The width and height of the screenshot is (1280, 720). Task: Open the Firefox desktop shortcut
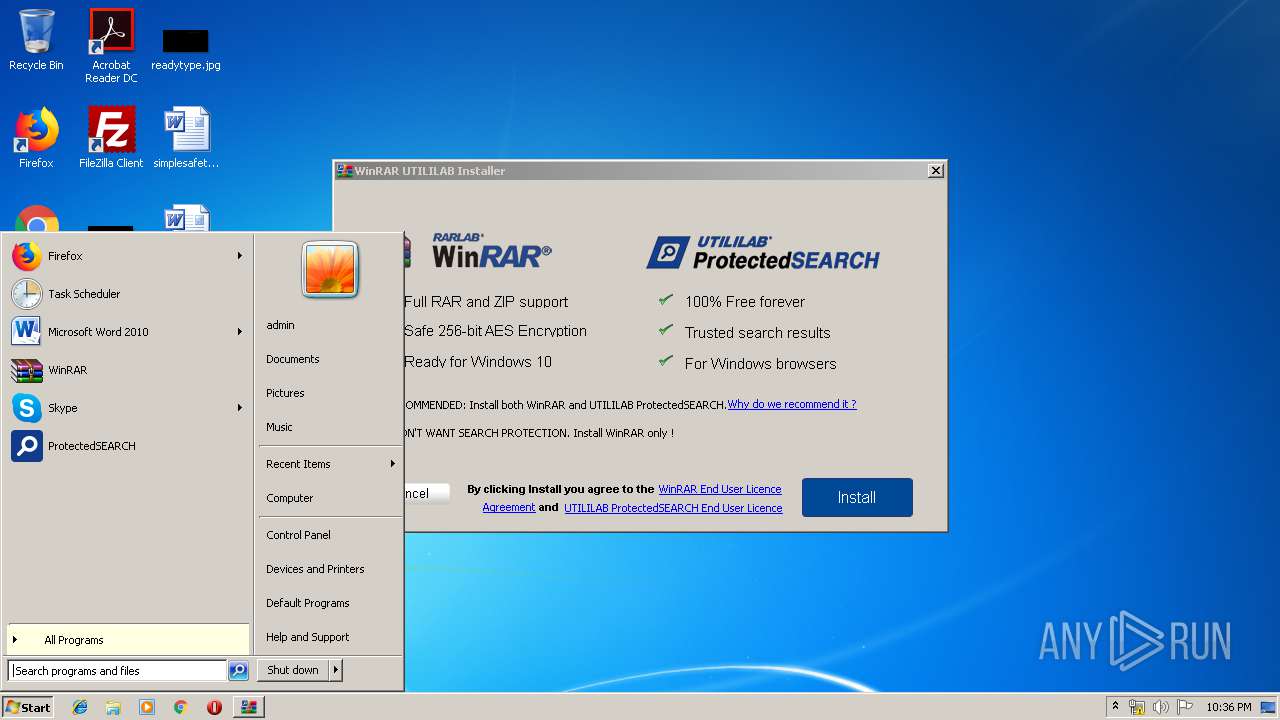[36, 138]
